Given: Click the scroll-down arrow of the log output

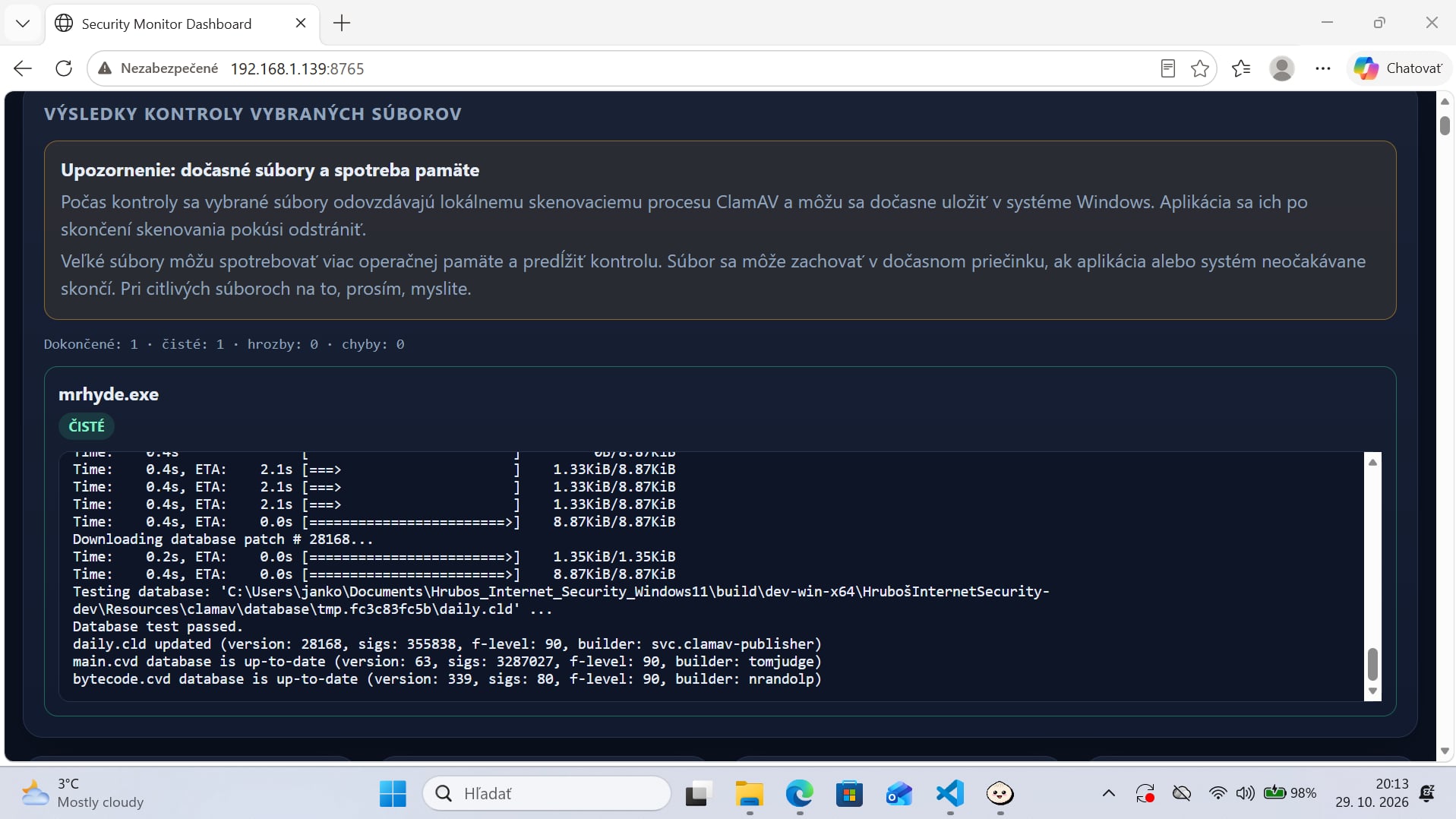Looking at the screenshot, I should pos(1372,691).
